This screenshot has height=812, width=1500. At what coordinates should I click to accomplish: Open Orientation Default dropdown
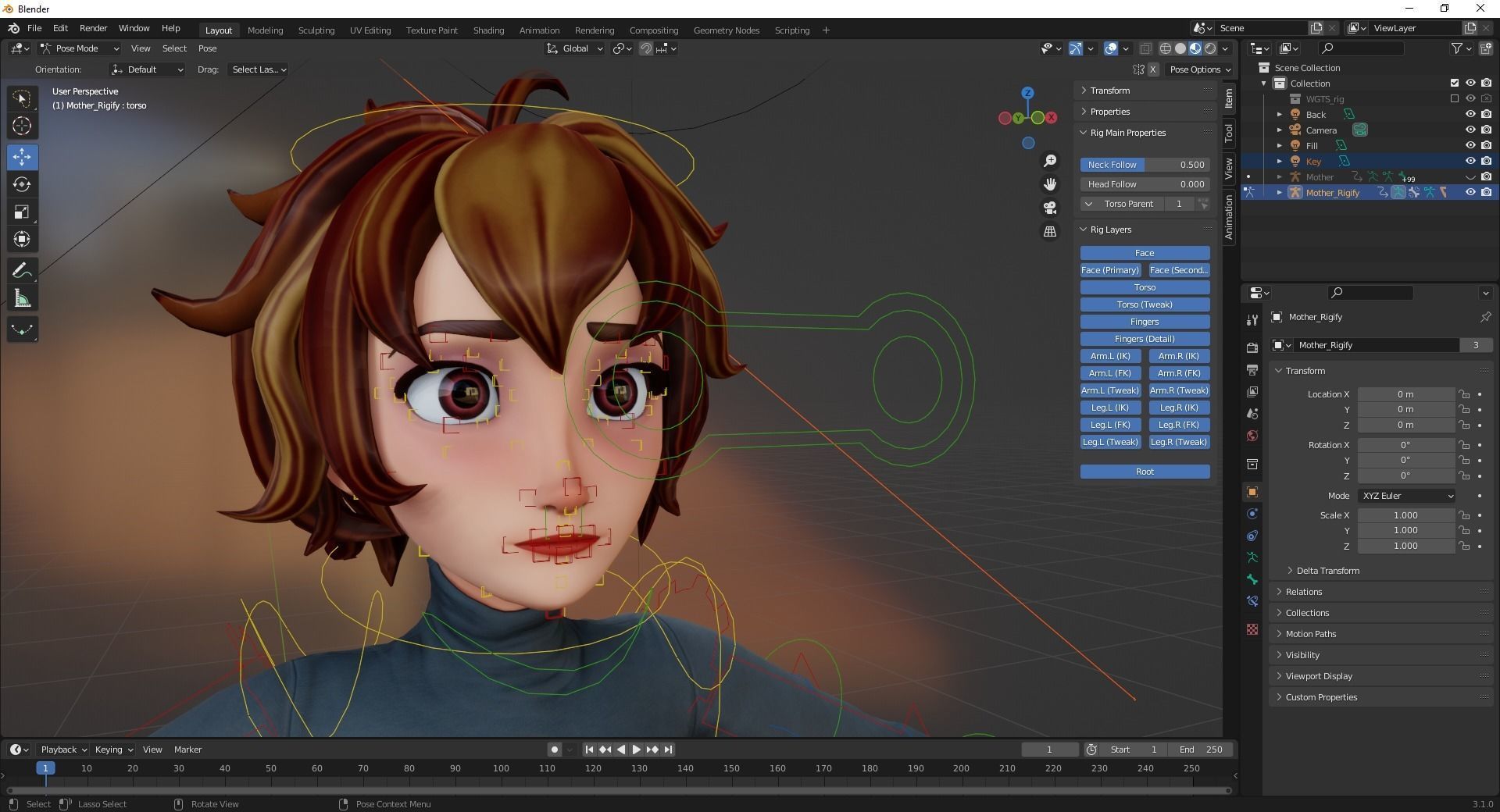148,69
